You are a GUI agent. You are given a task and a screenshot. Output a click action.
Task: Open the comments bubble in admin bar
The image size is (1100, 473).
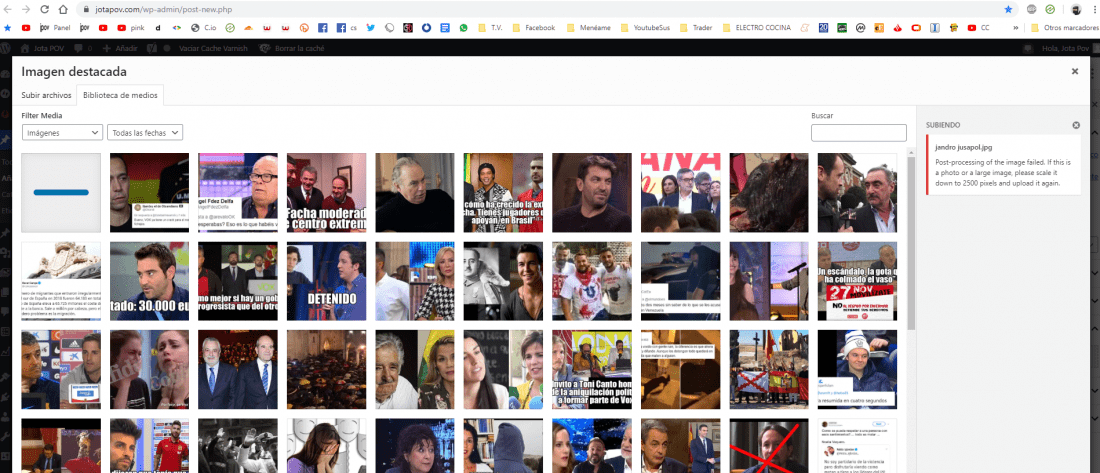point(82,48)
